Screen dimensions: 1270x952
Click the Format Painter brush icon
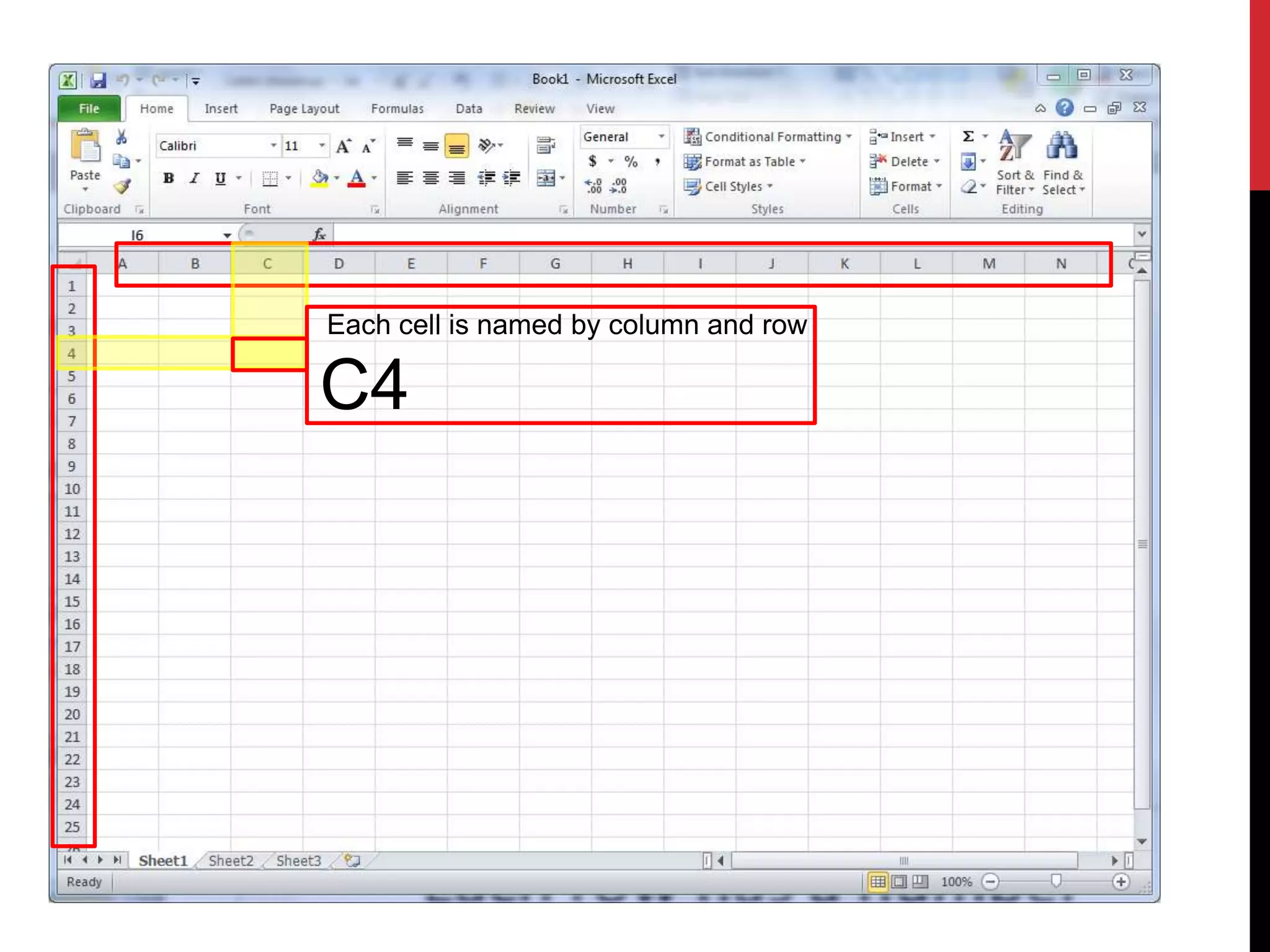(122, 186)
